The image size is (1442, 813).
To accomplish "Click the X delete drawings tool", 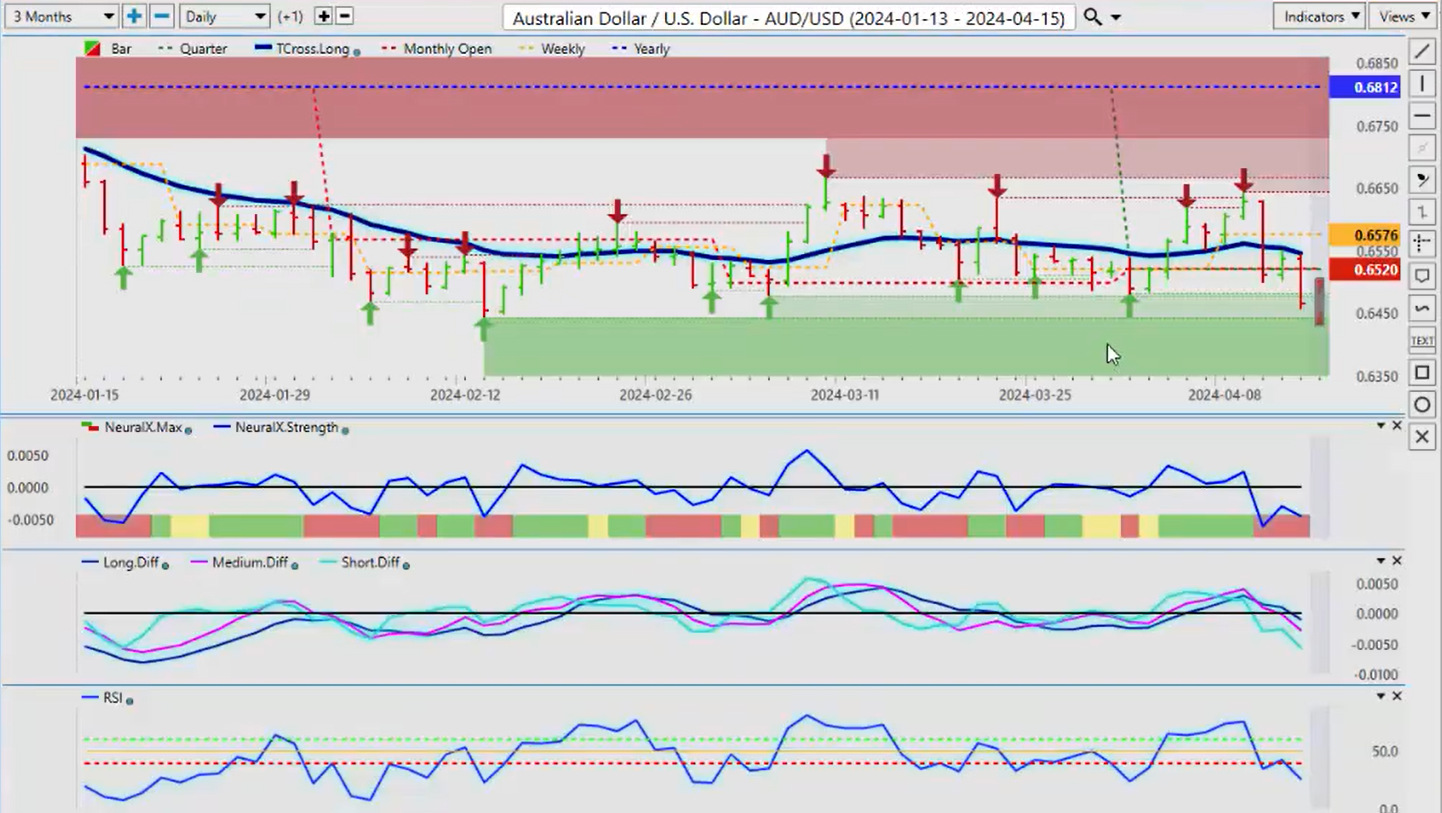I will 1421,437.
